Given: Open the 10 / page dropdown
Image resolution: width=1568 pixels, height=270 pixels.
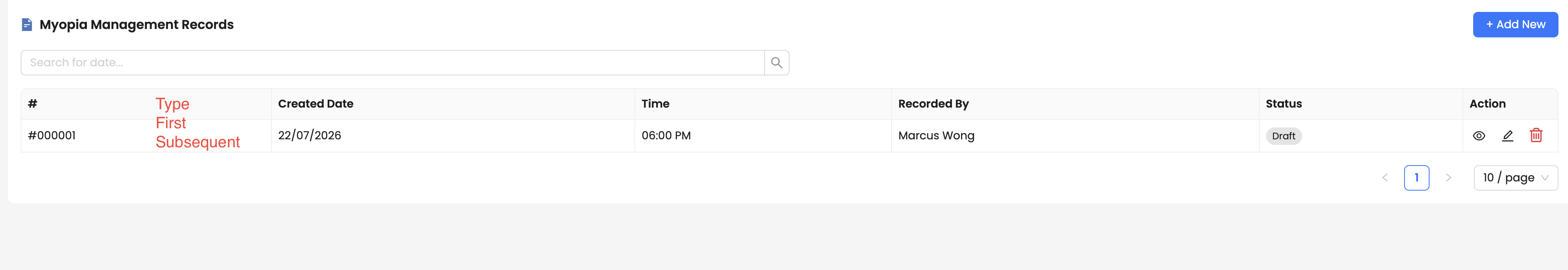Looking at the screenshot, I should [x=1515, y=178].
